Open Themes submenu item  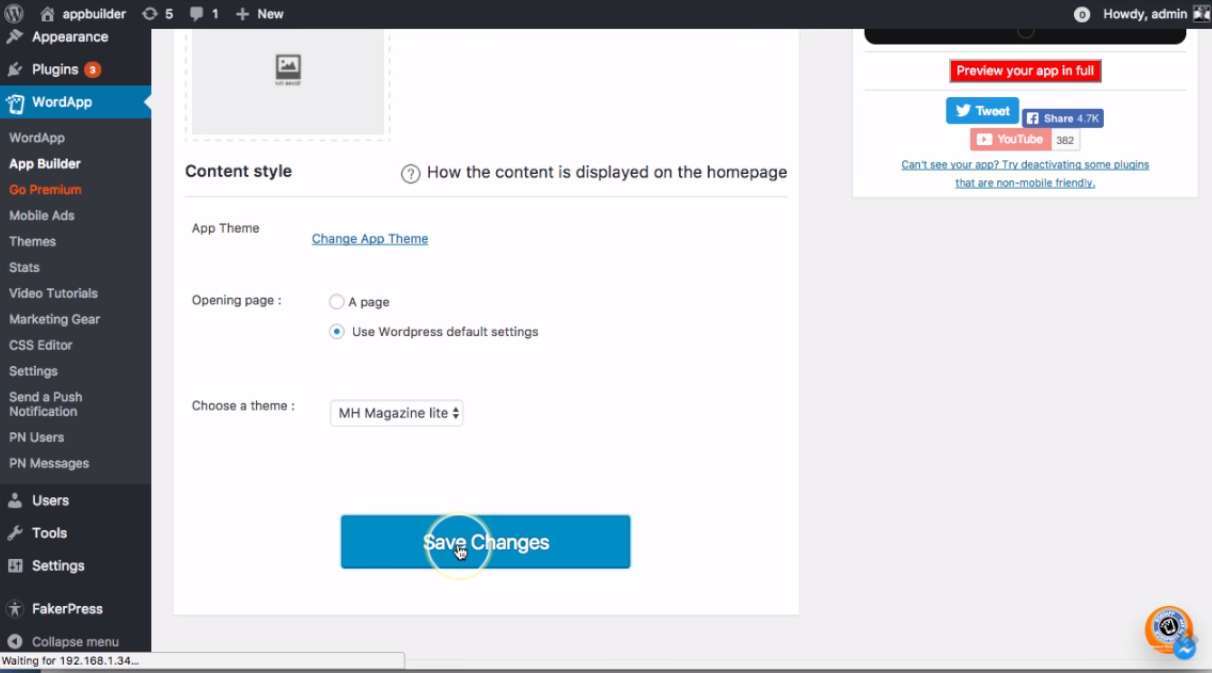coord(32,242)
